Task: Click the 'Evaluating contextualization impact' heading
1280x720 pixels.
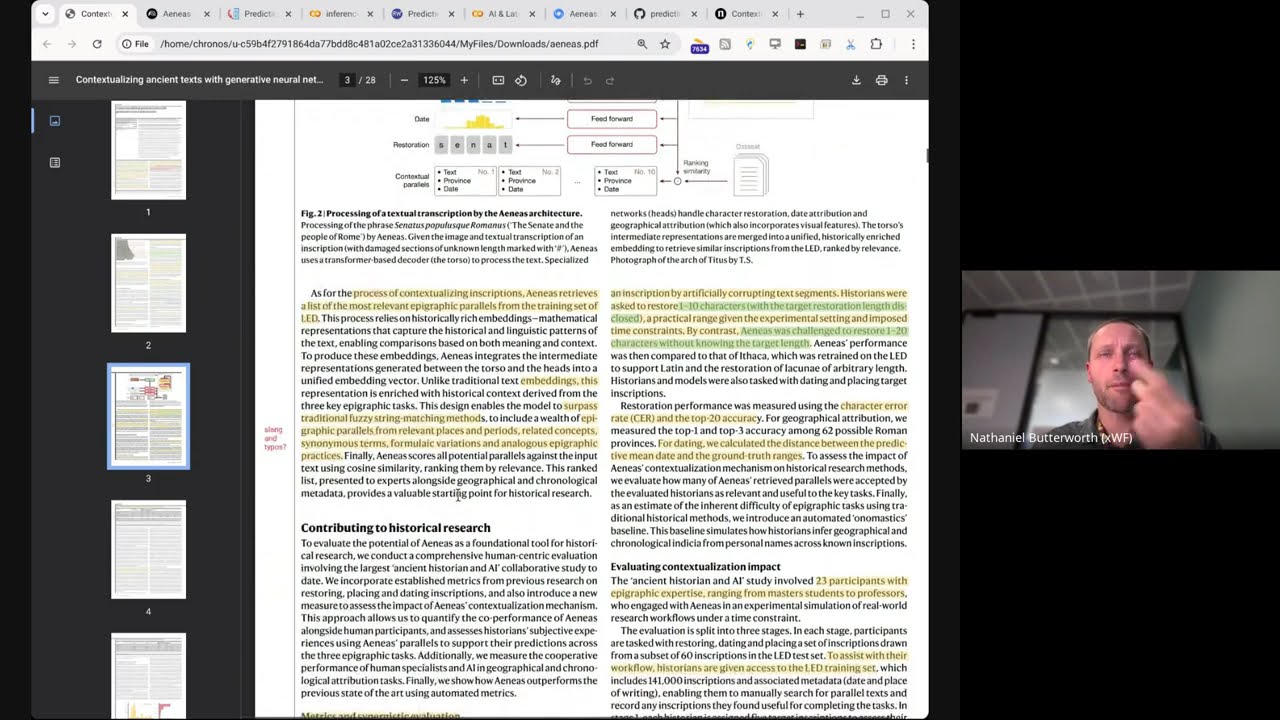Action: [696, 566]
